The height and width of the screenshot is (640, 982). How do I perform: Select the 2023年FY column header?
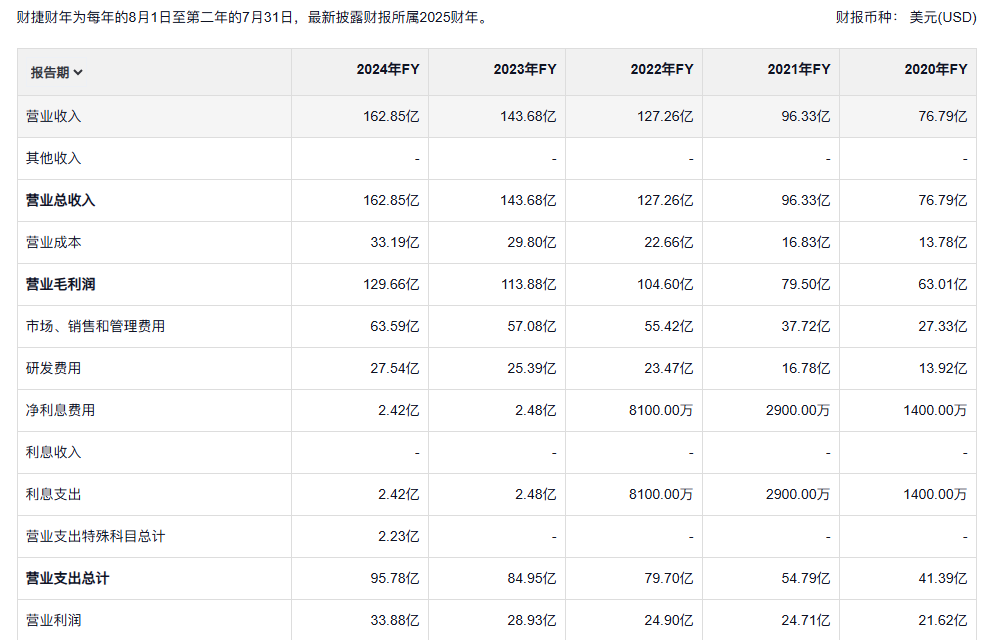coord(525,70)
